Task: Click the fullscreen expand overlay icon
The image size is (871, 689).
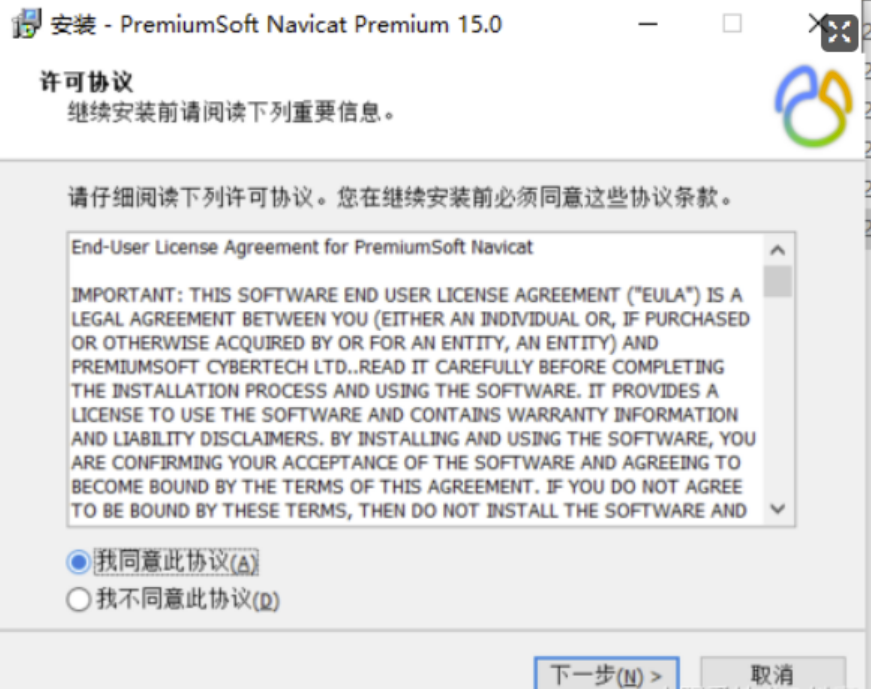Action: (x=839, y=33)
